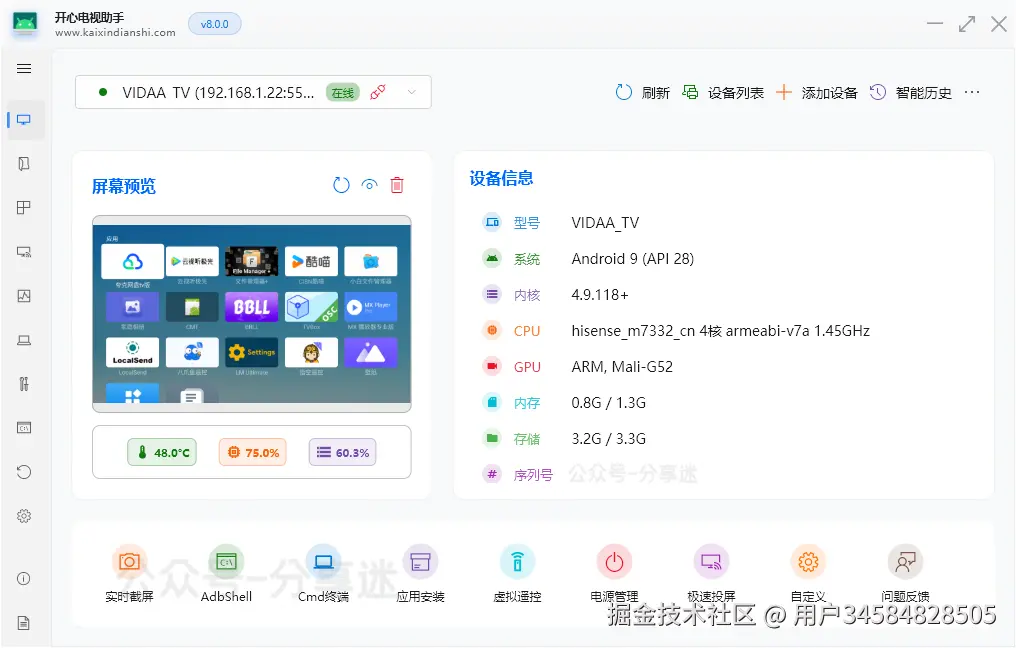
Task: Click the 屏幕预览 heading
Action: pos(124,187)
